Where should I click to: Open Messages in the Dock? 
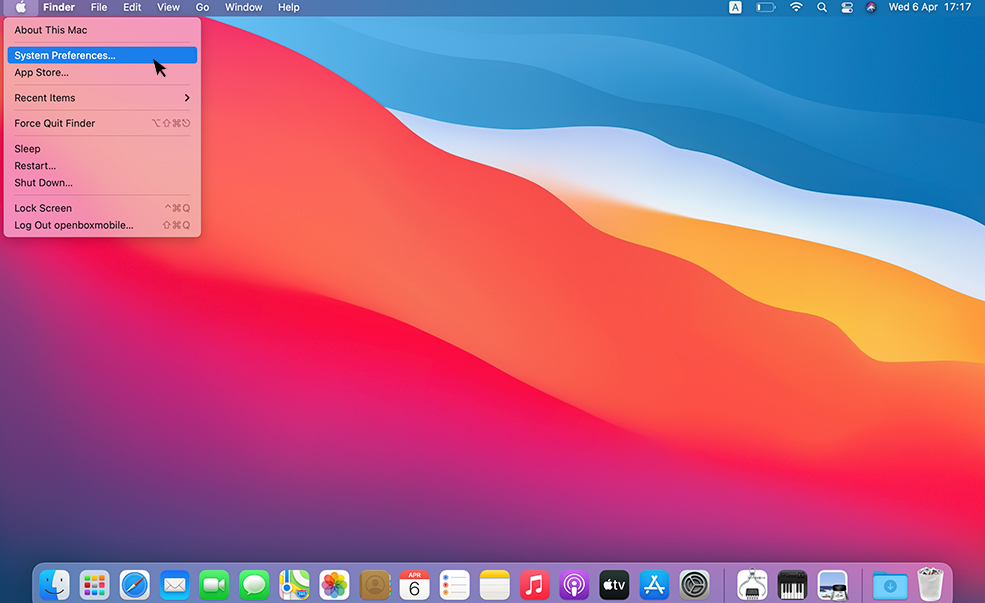pos(254,585)
